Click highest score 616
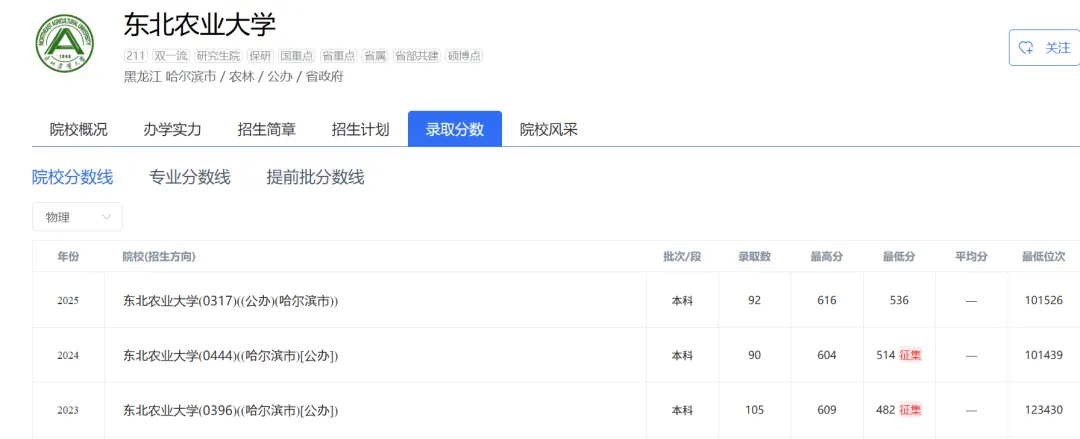The image size is (1080, 439). pos(827,300)
